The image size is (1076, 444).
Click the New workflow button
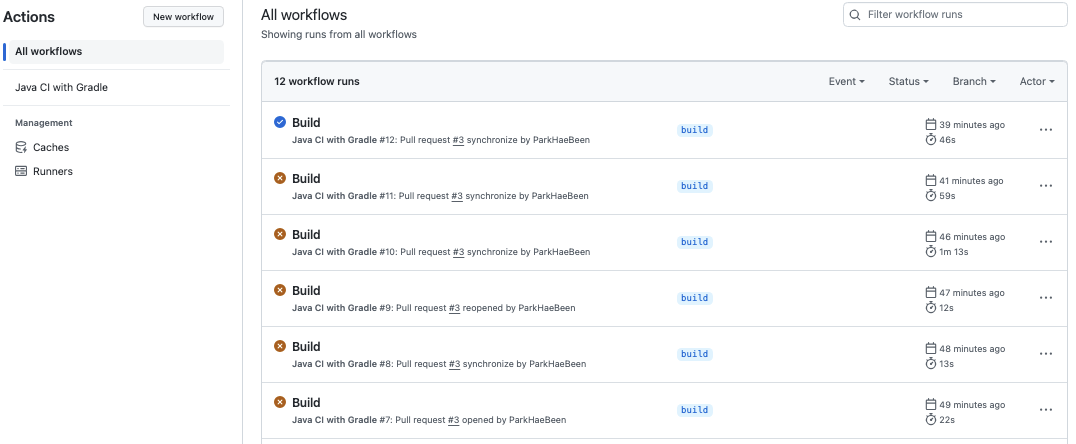coord(183,17)
